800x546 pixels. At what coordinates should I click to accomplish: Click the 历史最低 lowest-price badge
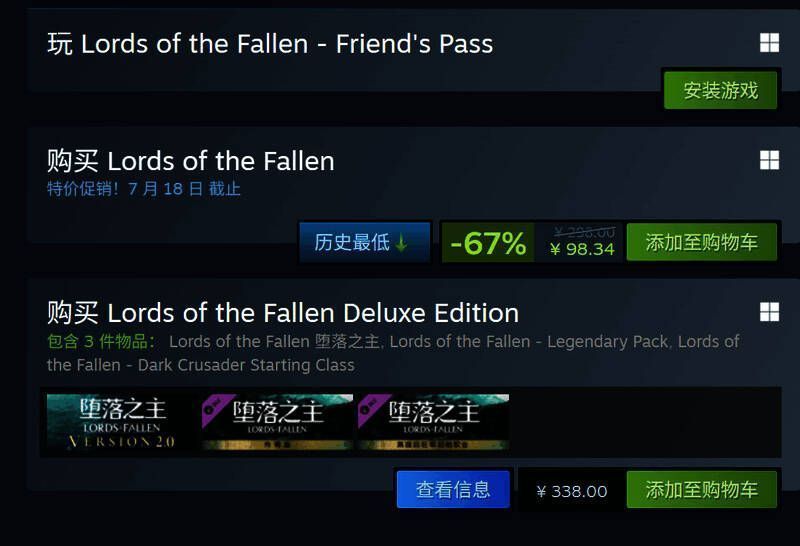coord(364,242)
